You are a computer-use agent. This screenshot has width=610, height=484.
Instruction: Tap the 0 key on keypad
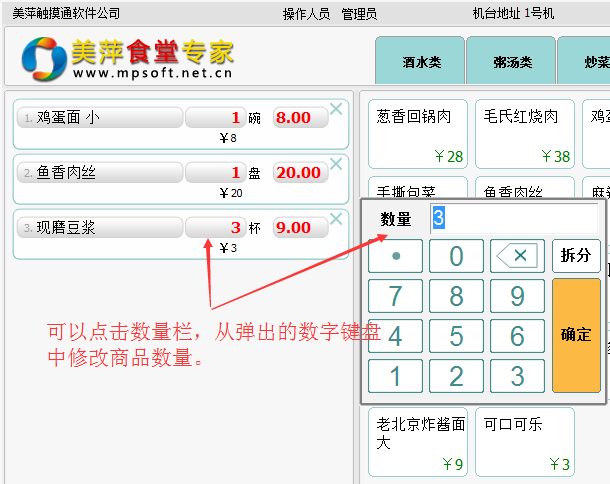[x=456, y=256]
